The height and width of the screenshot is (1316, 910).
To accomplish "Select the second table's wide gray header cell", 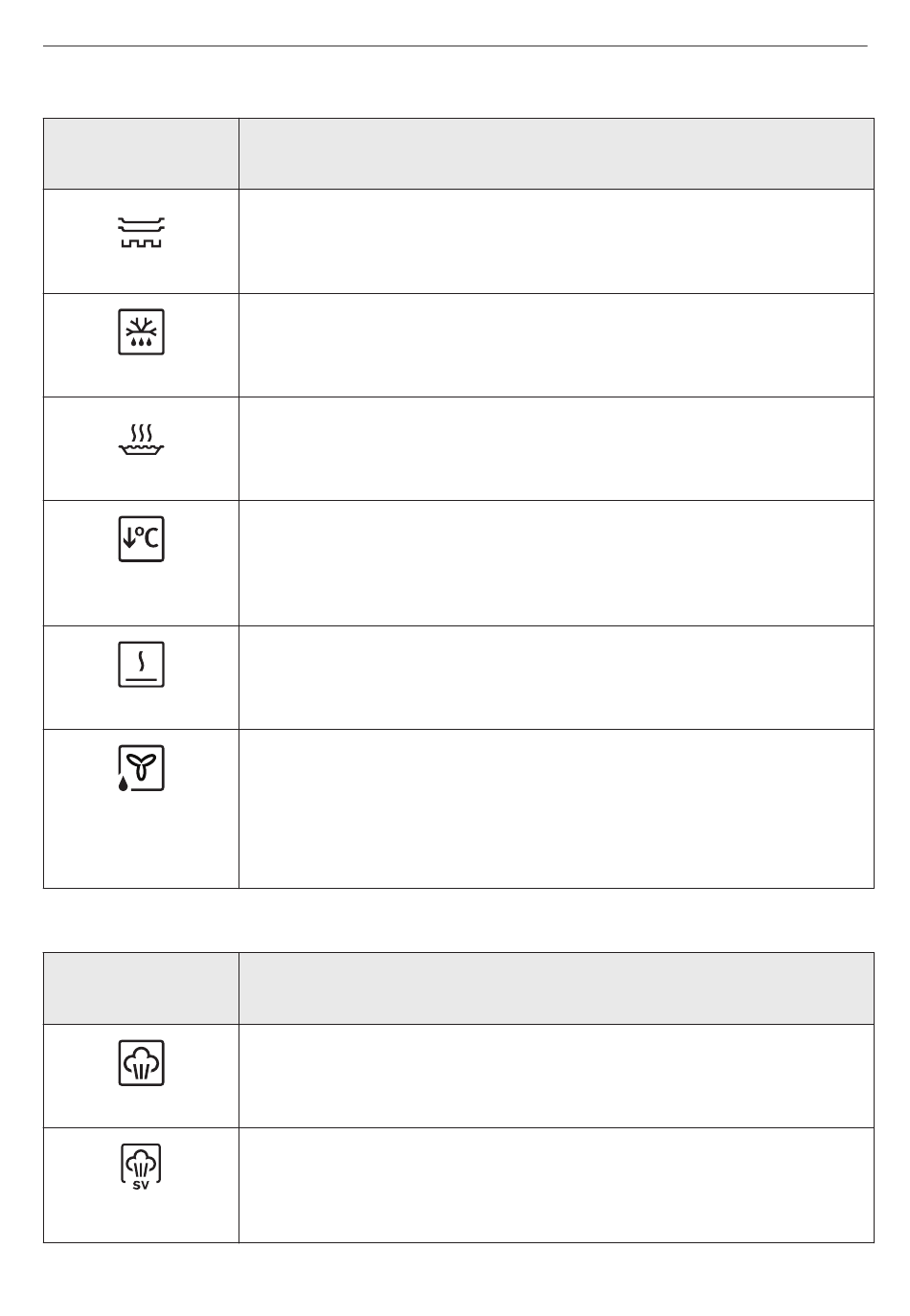I will pyautogui.click(x=557, y=988).
